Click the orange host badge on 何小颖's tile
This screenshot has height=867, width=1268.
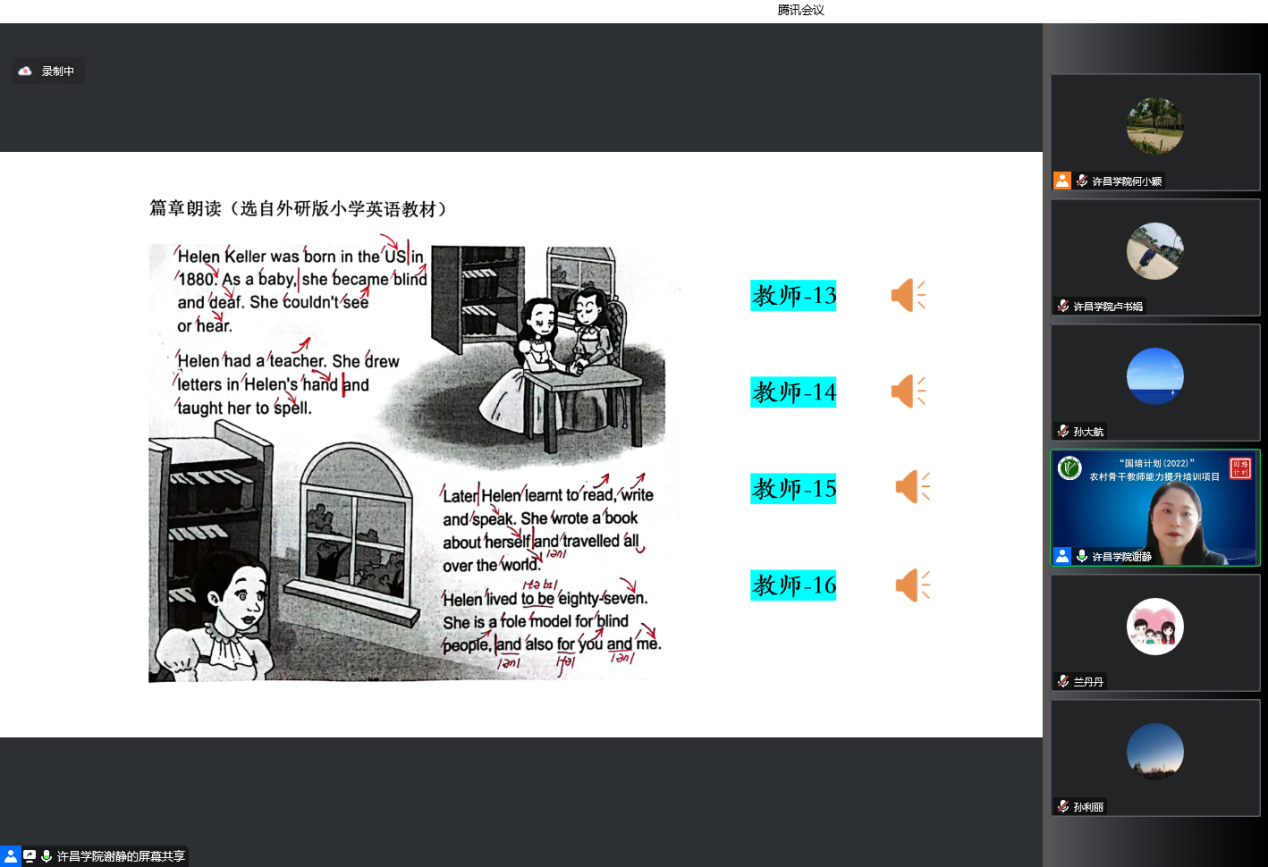coord(1062,181)
